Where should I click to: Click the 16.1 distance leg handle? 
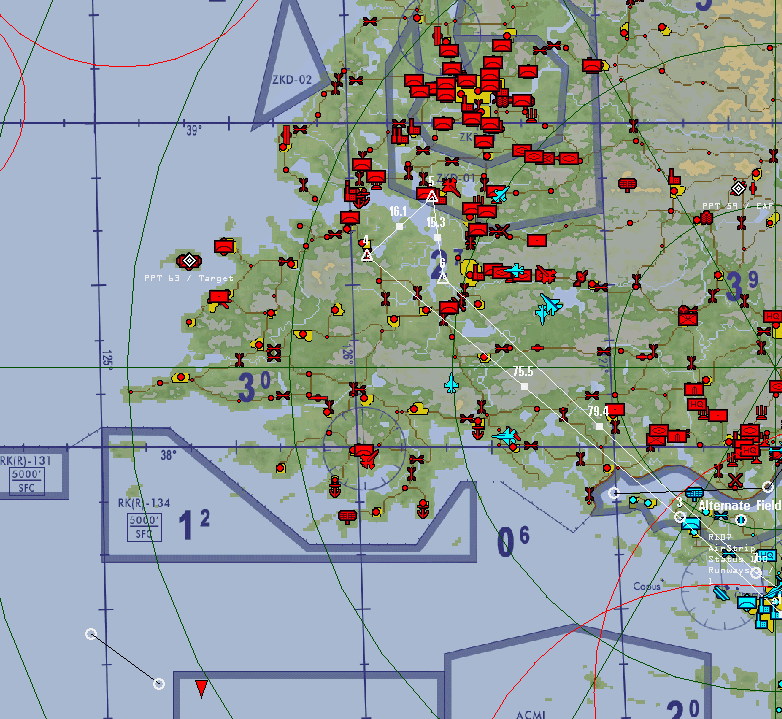(399, 227)
